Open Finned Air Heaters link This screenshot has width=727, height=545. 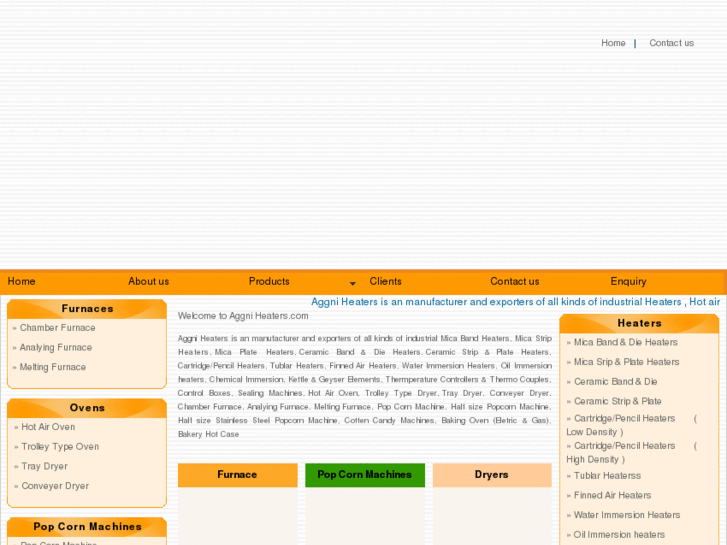pos(612,495)
